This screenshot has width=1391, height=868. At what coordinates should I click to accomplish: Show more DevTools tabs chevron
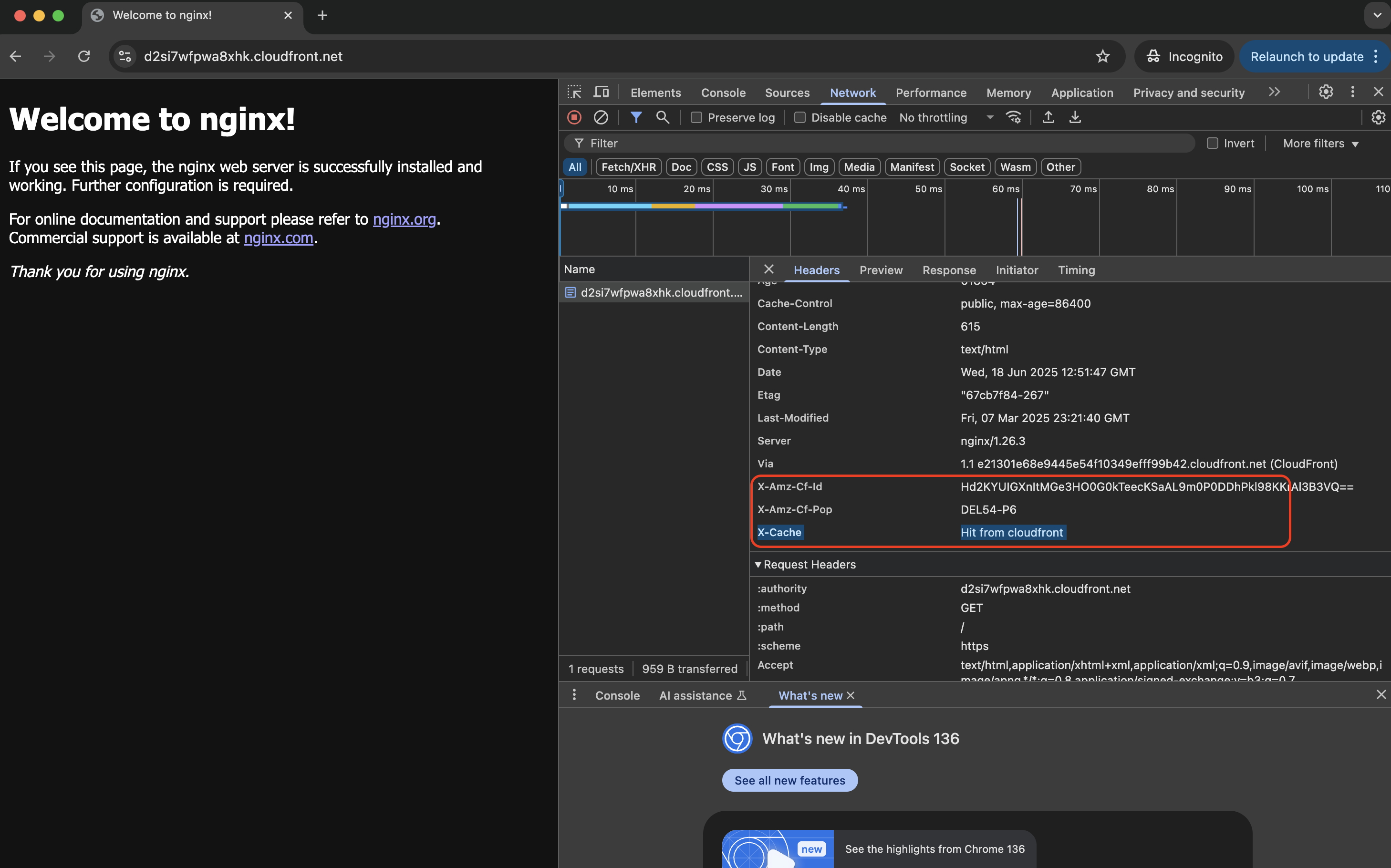(1275, 92)
